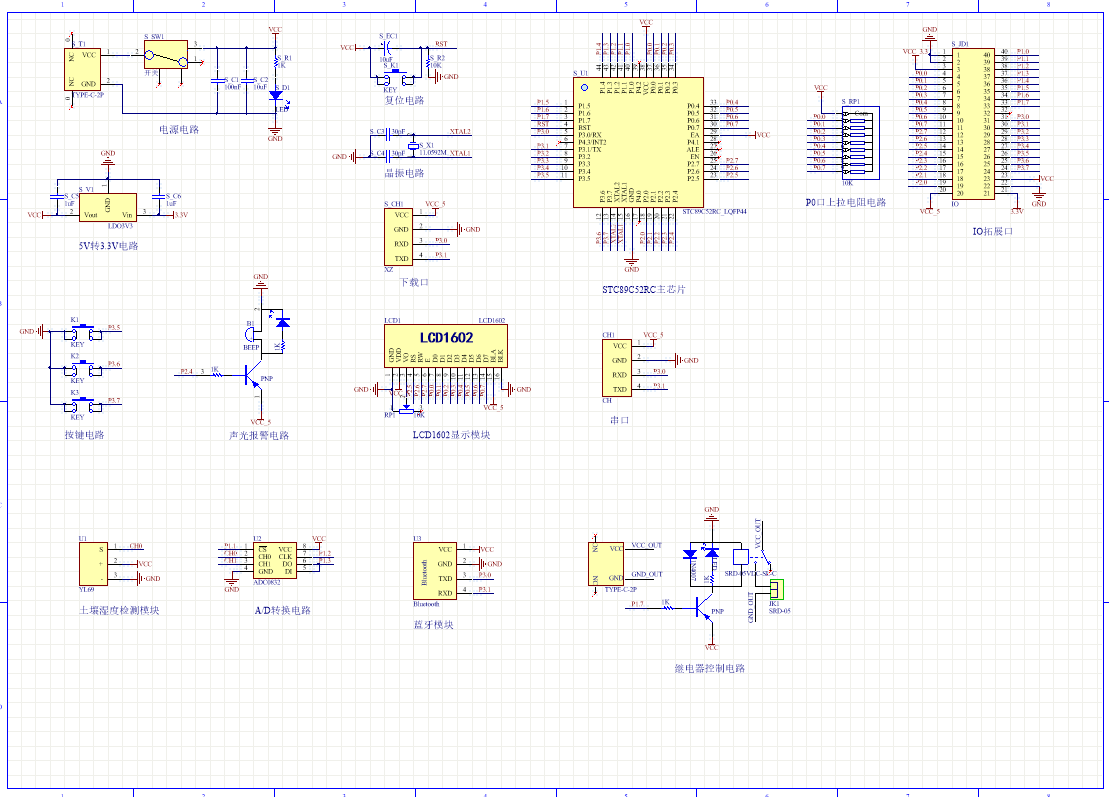
Task: Select the RP1 10K potentiometer
Action: coord(406,410)
